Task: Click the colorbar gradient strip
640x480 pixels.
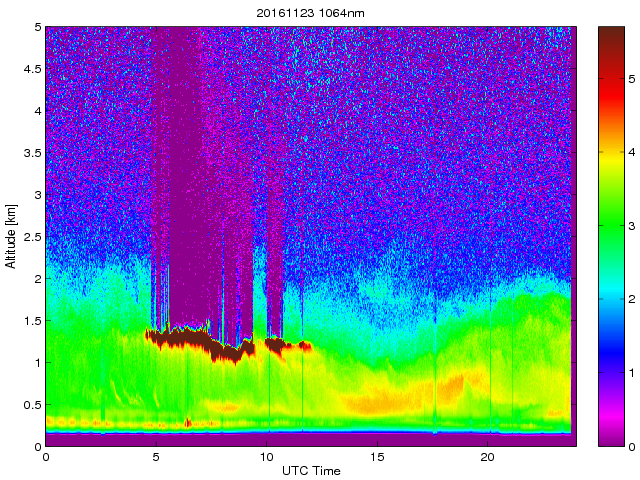Action: (x=611, y=236)
